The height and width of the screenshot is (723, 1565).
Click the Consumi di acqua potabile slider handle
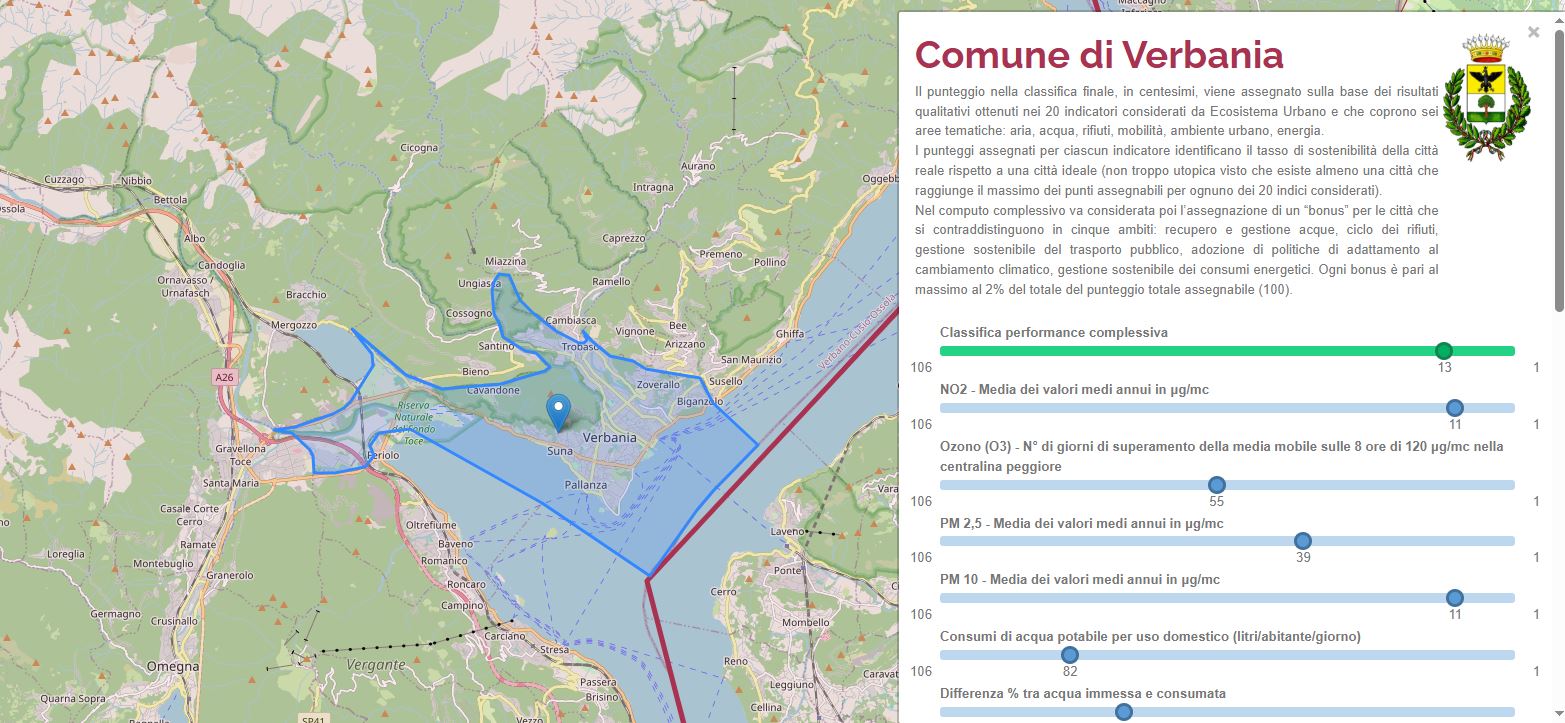click(1069, 655)
